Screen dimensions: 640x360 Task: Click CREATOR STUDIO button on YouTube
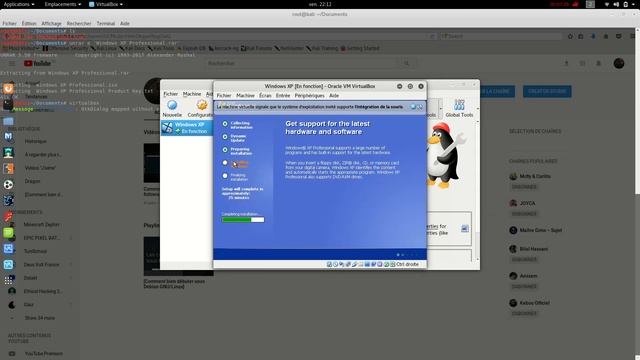[x=547, y=91]
